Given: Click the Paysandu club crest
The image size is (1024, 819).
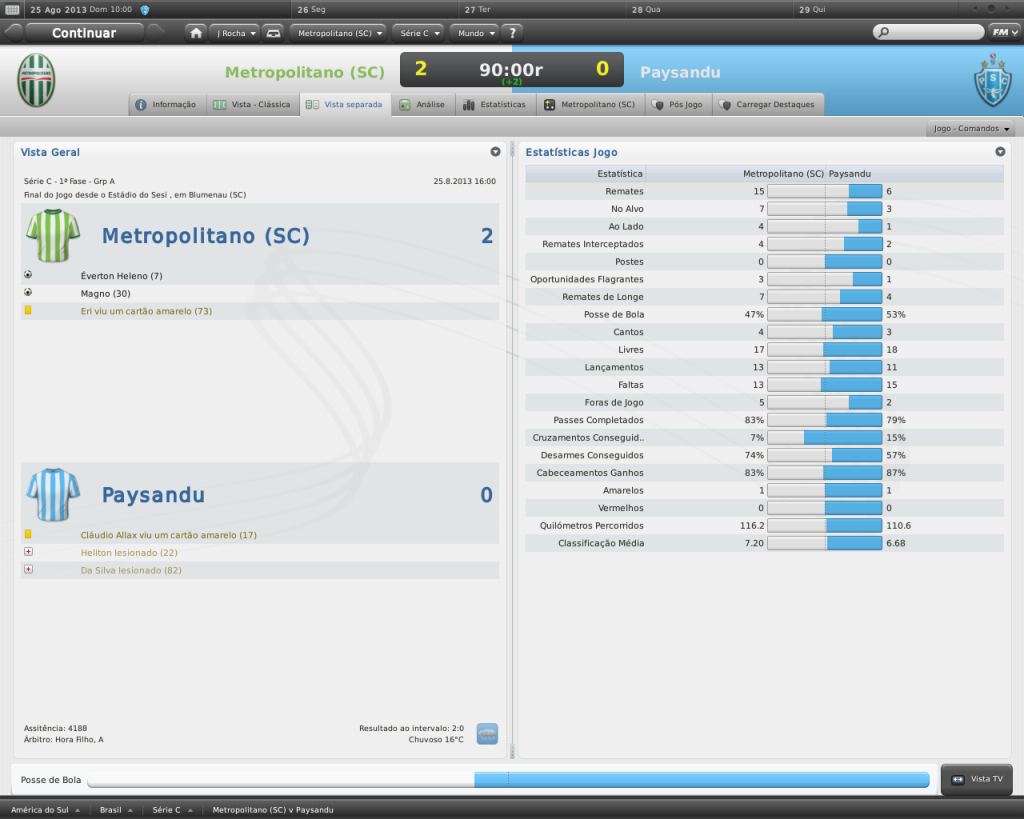Looking at the screenshot, I should pos(992,81).
